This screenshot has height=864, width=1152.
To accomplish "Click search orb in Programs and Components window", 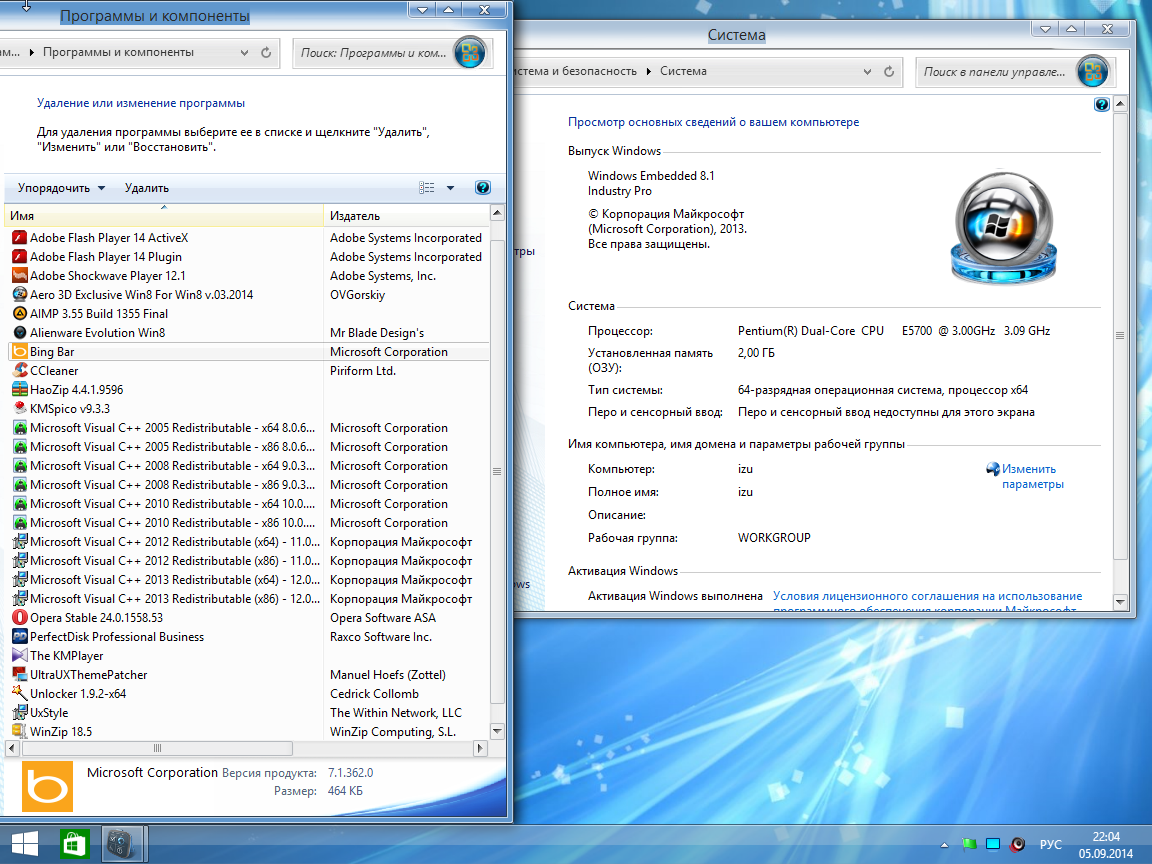I will [469, 53].
